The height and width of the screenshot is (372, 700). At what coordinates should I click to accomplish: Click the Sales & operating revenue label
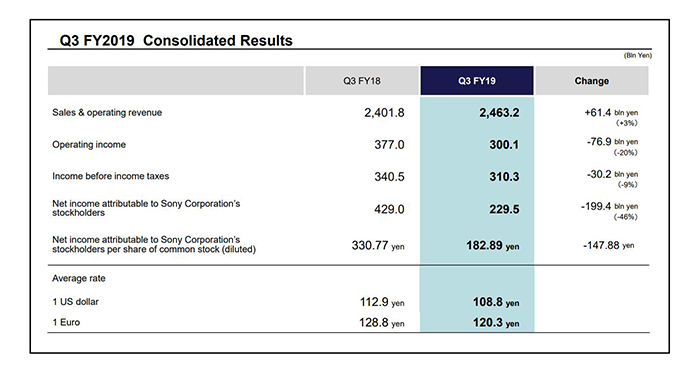(107, 113)
